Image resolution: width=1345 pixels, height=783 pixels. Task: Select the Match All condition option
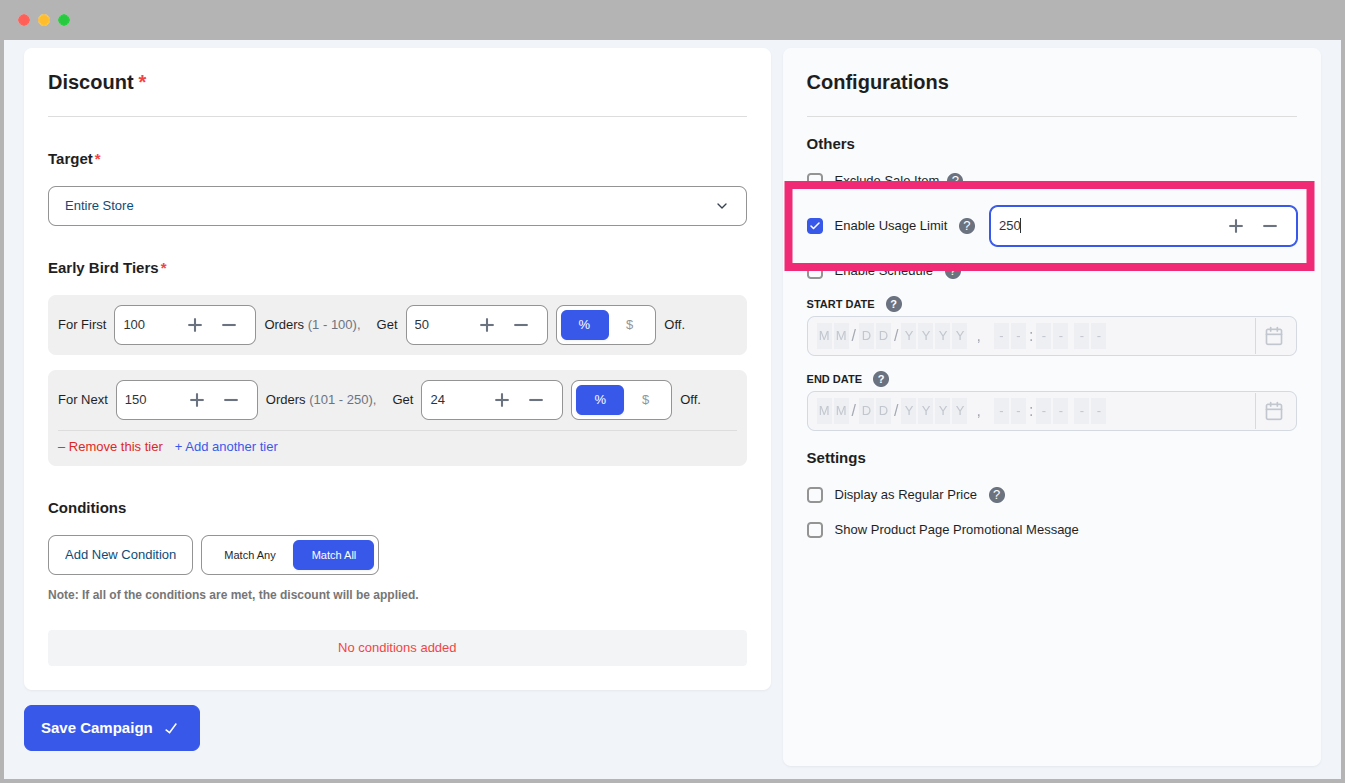point(334,555)
